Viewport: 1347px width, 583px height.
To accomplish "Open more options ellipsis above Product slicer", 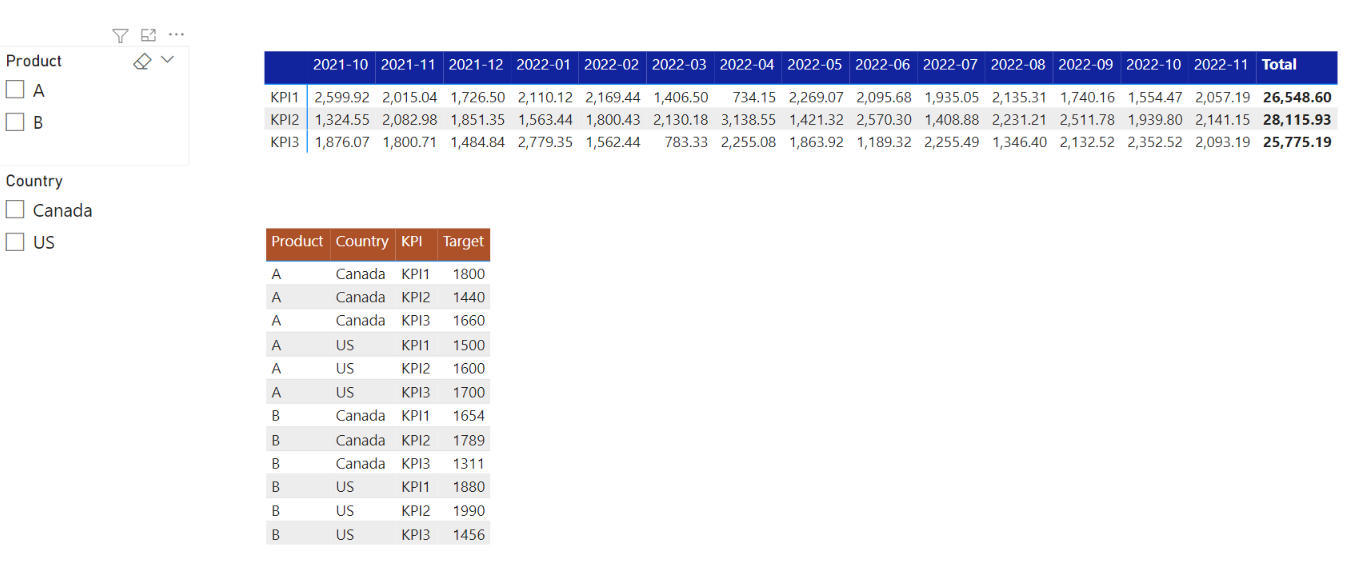I will (x=176, y=35).
